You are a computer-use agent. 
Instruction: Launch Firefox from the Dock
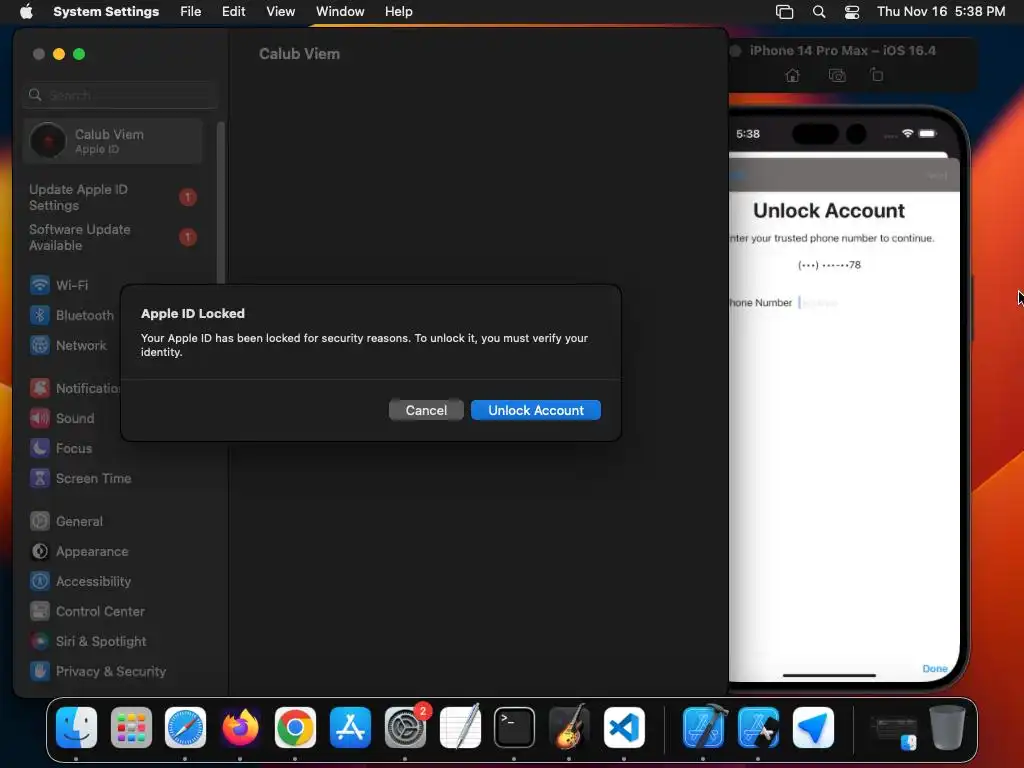[240, 728]
